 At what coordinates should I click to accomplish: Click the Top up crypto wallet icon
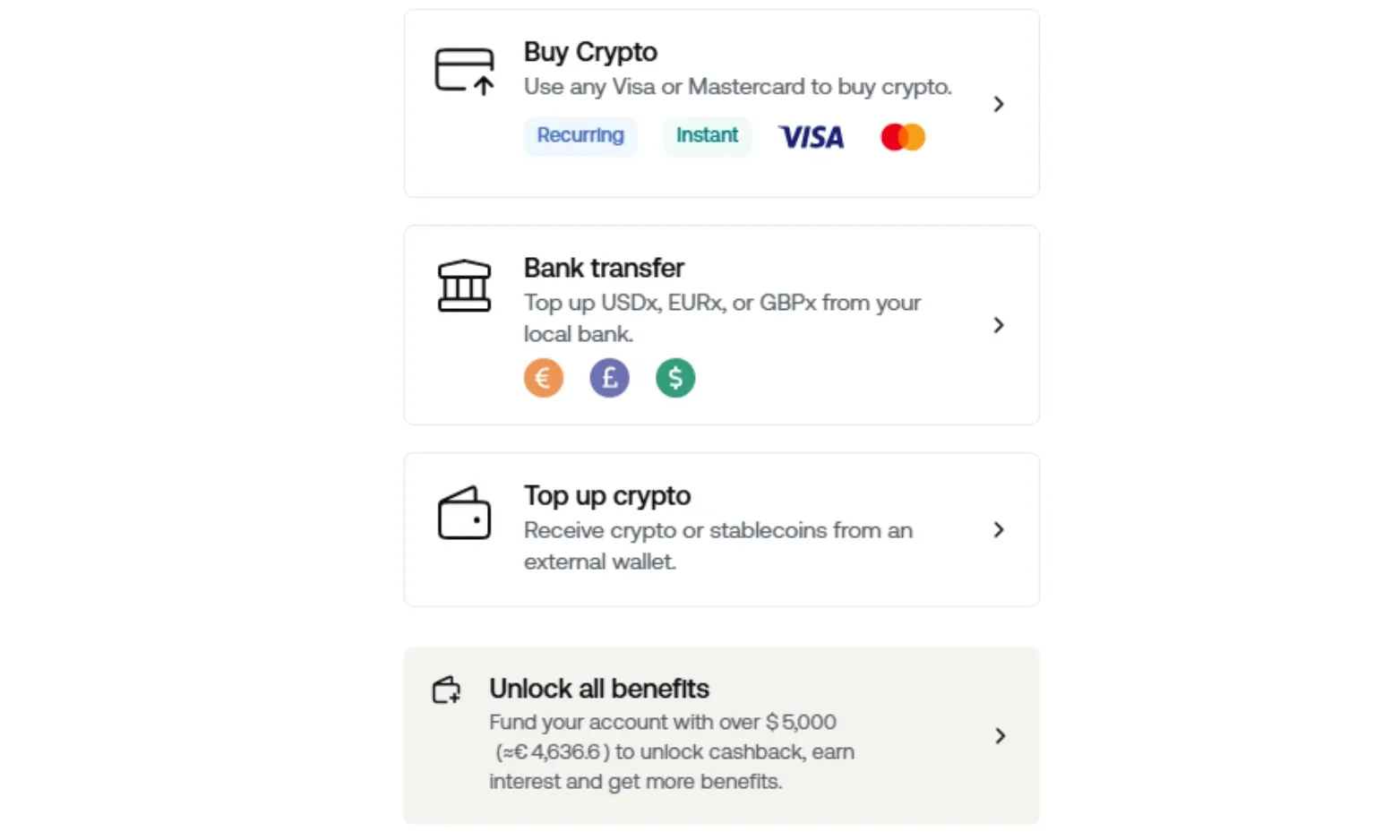[464, 513]
